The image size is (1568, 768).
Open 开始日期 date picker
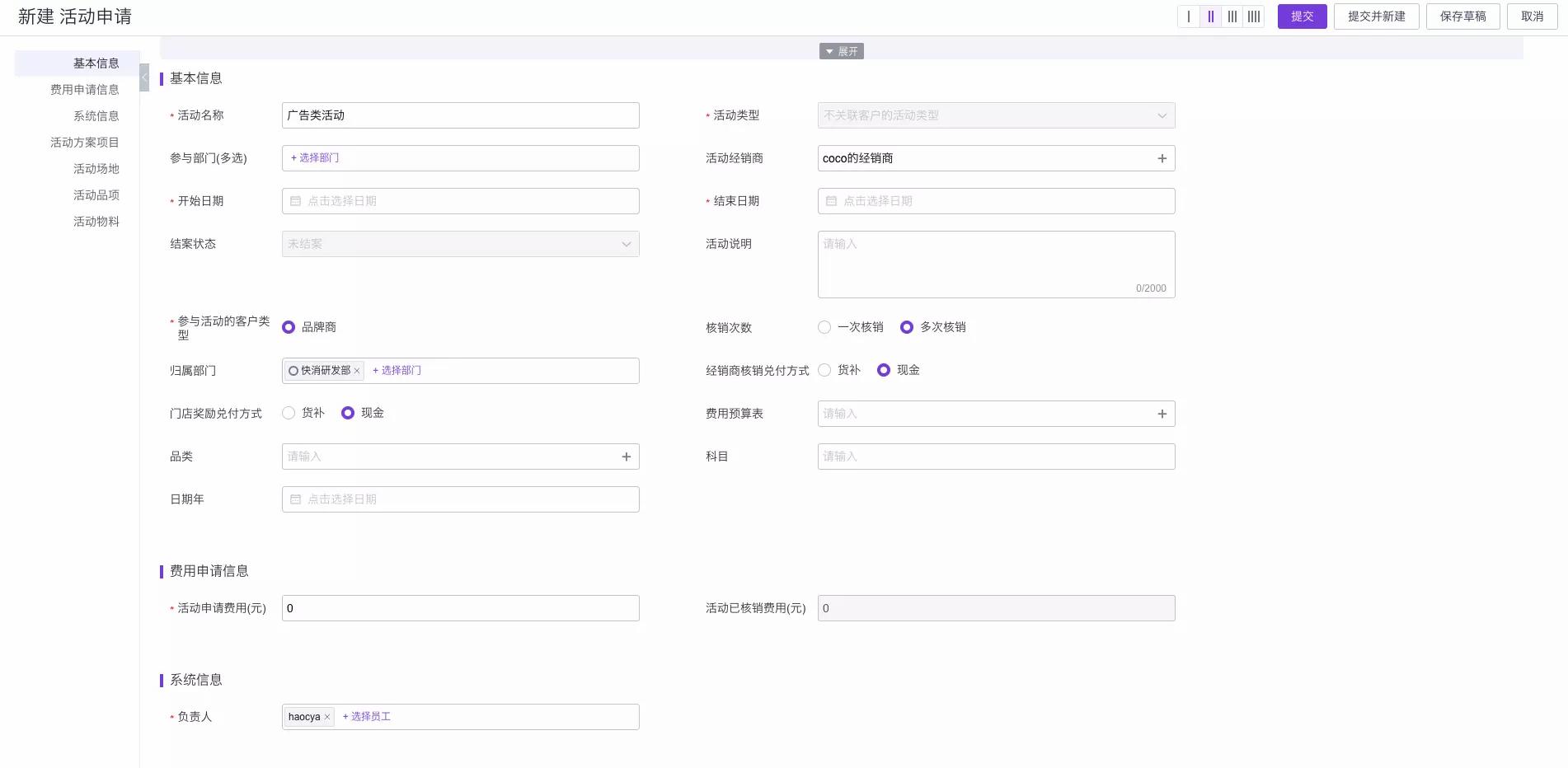(460, 201)
